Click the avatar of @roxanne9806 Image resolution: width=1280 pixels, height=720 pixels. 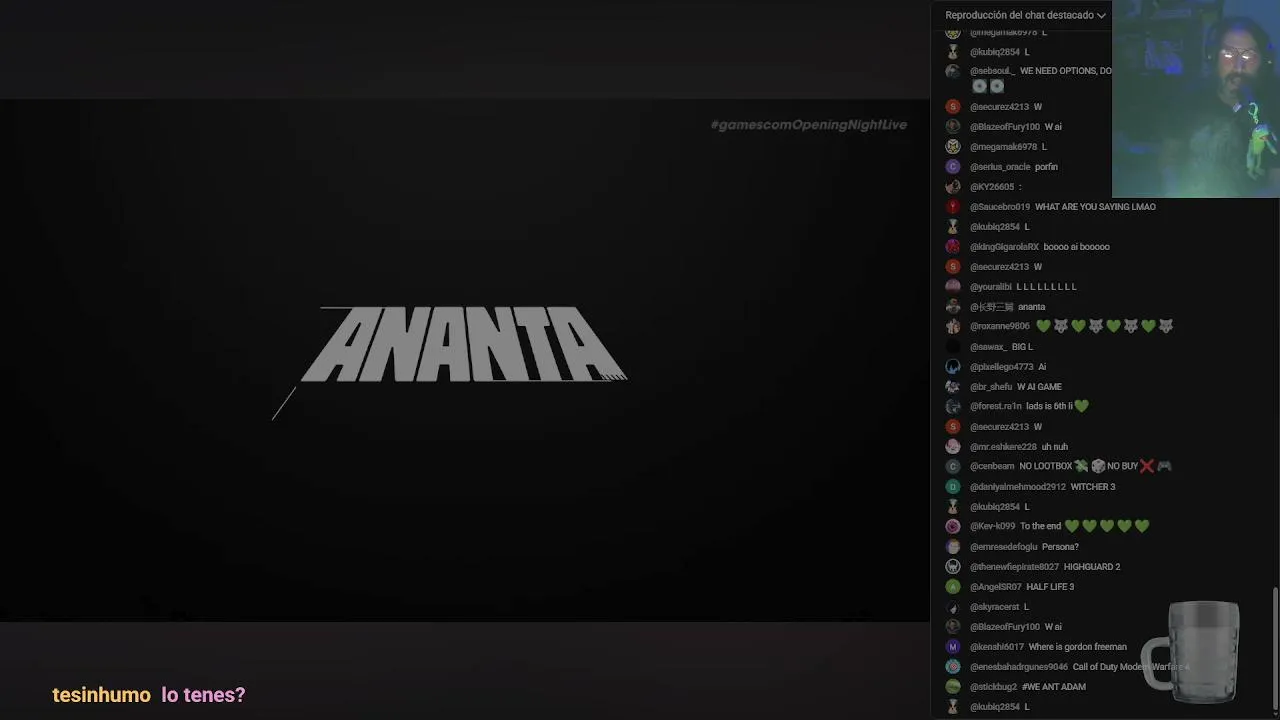click(953, 326)
